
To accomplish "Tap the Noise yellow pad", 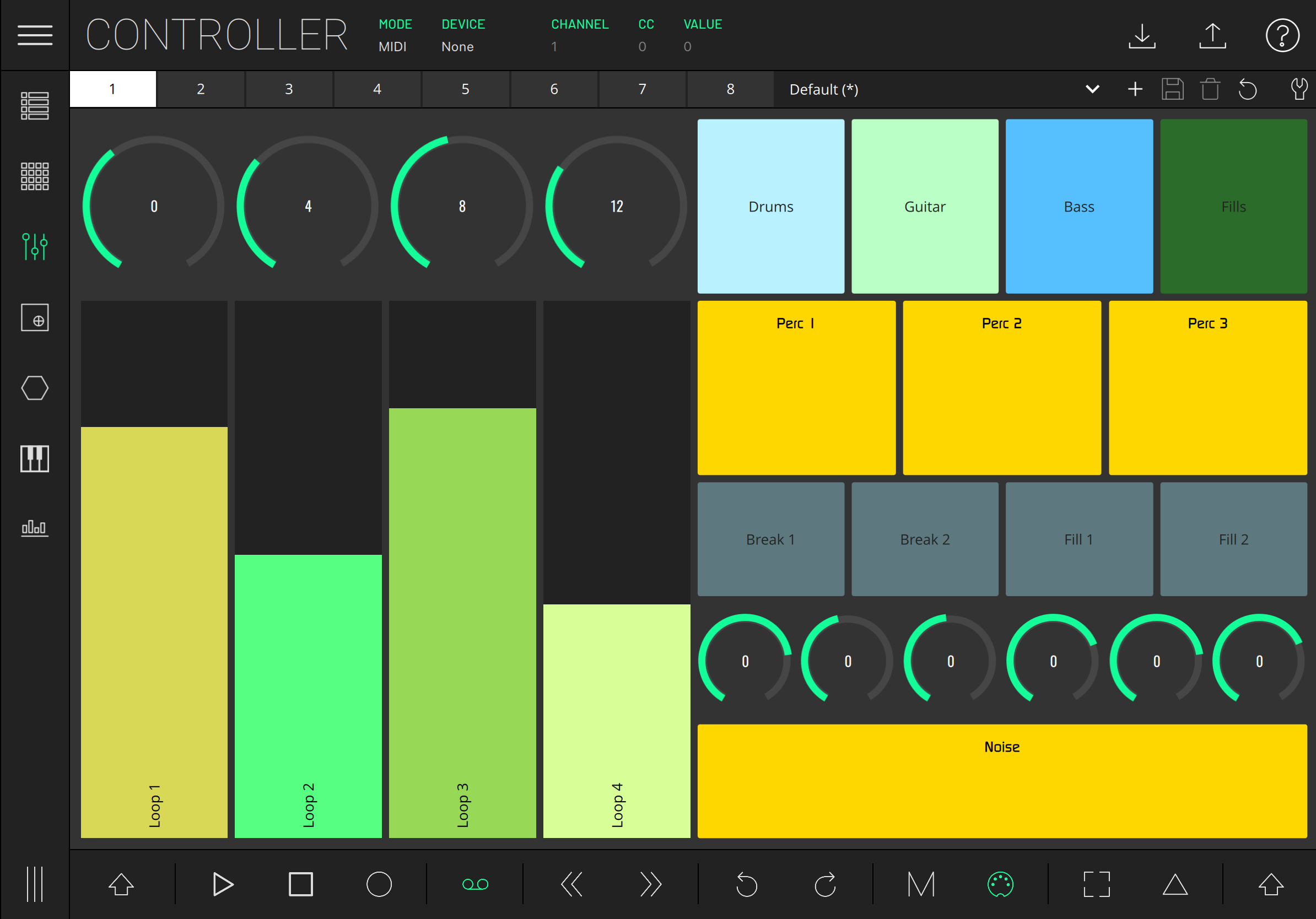I will pos(1002,781).
